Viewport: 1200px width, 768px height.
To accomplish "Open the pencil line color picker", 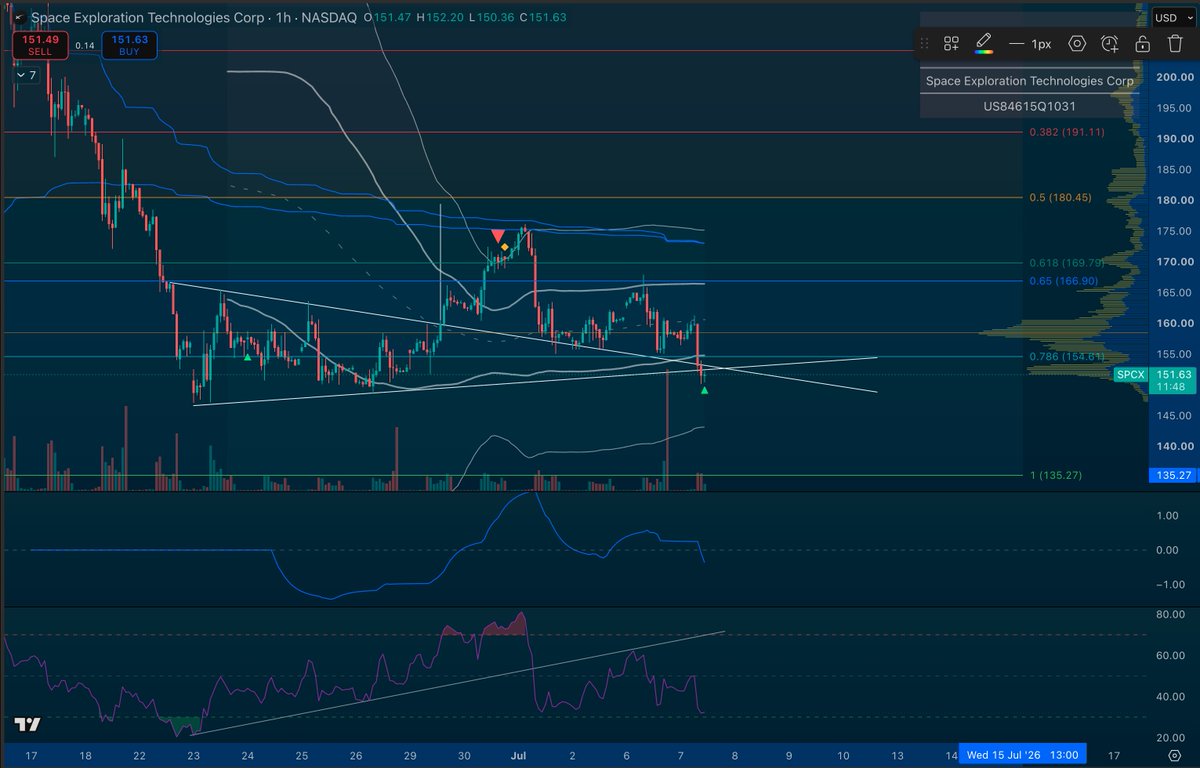I will [x=984, y=44].
